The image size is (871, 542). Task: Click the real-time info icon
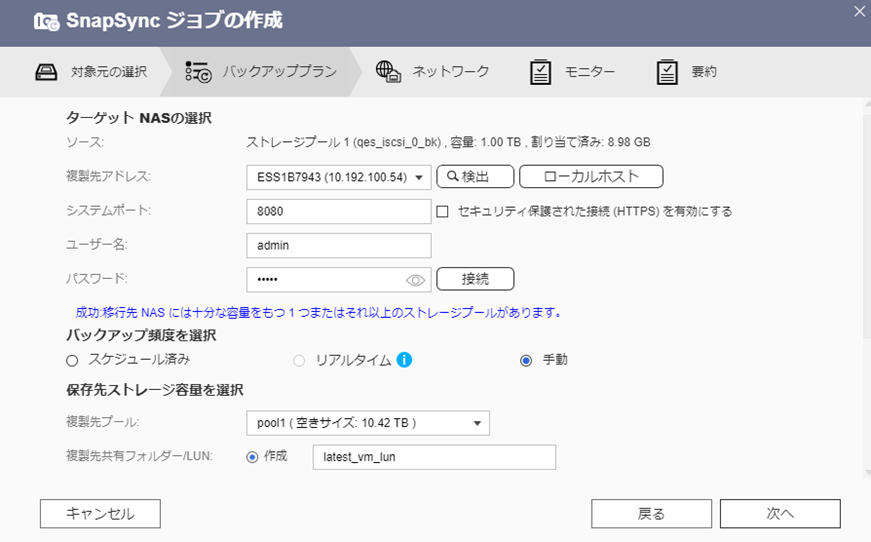tap(405, 360)
